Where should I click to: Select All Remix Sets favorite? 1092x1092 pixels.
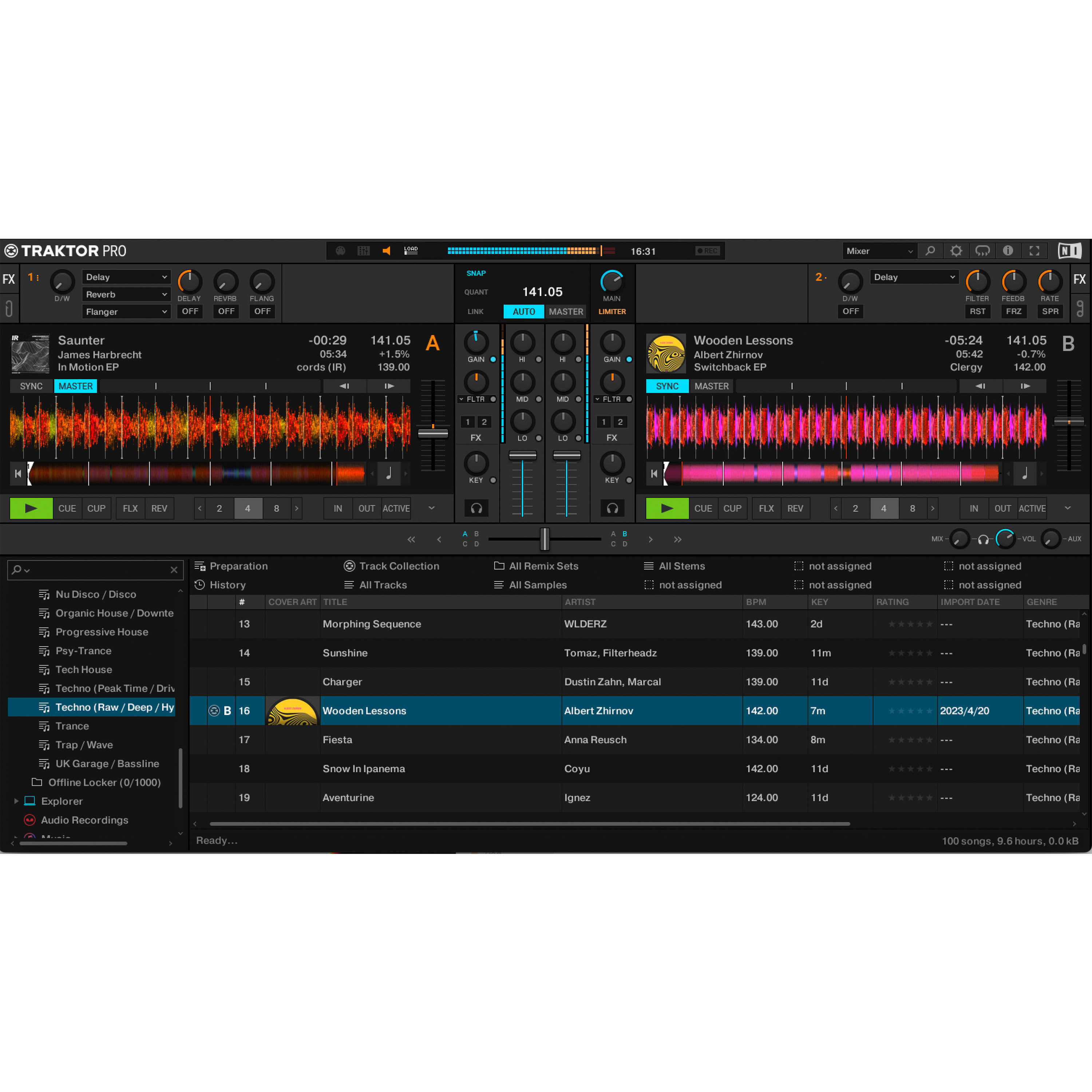[536, 566]
